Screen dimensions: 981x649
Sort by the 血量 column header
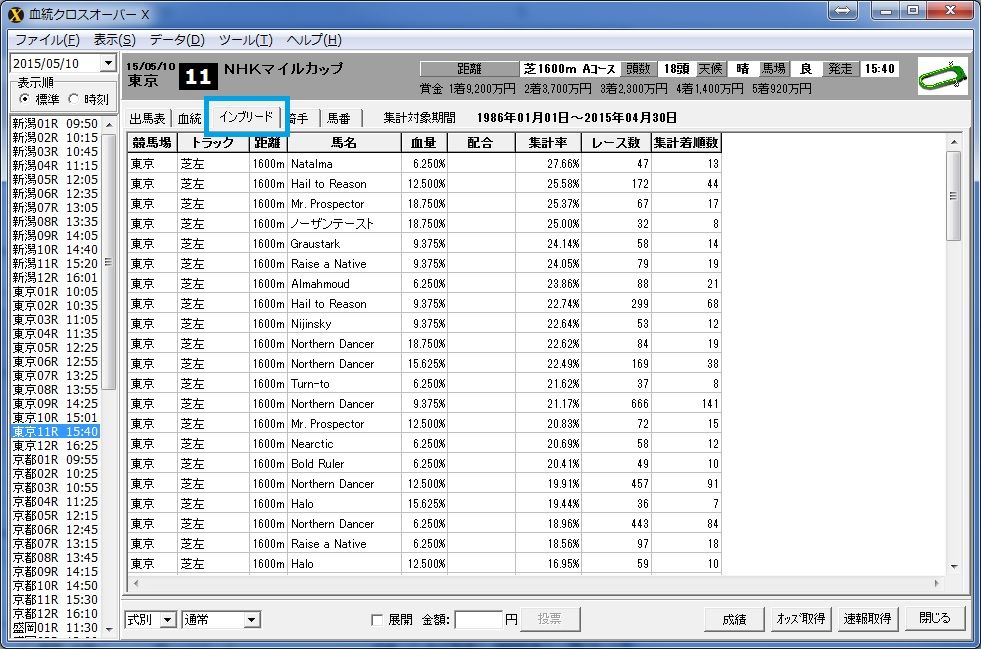point(424,143)
